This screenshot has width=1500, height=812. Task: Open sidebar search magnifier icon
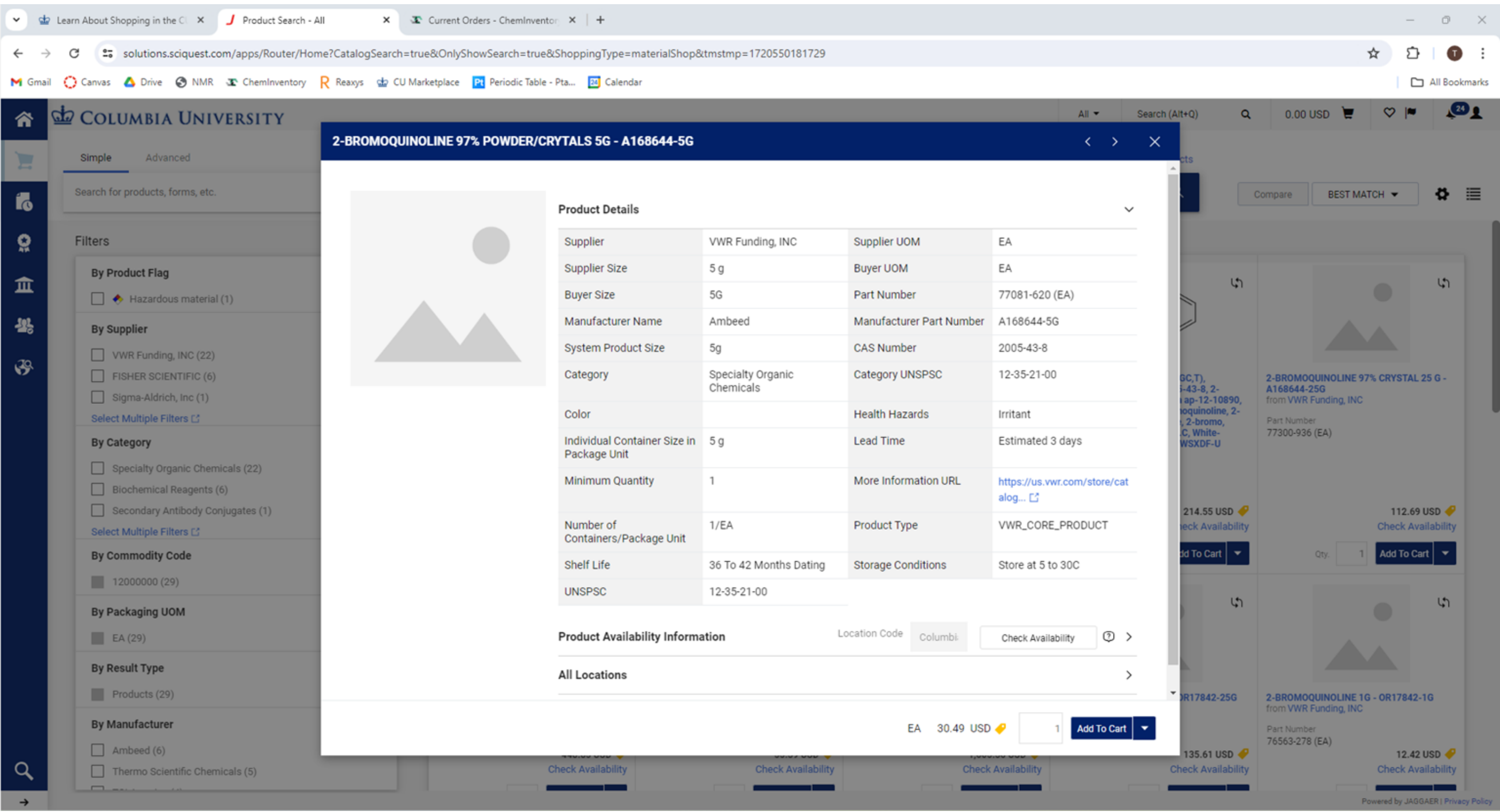pos(24,771)
